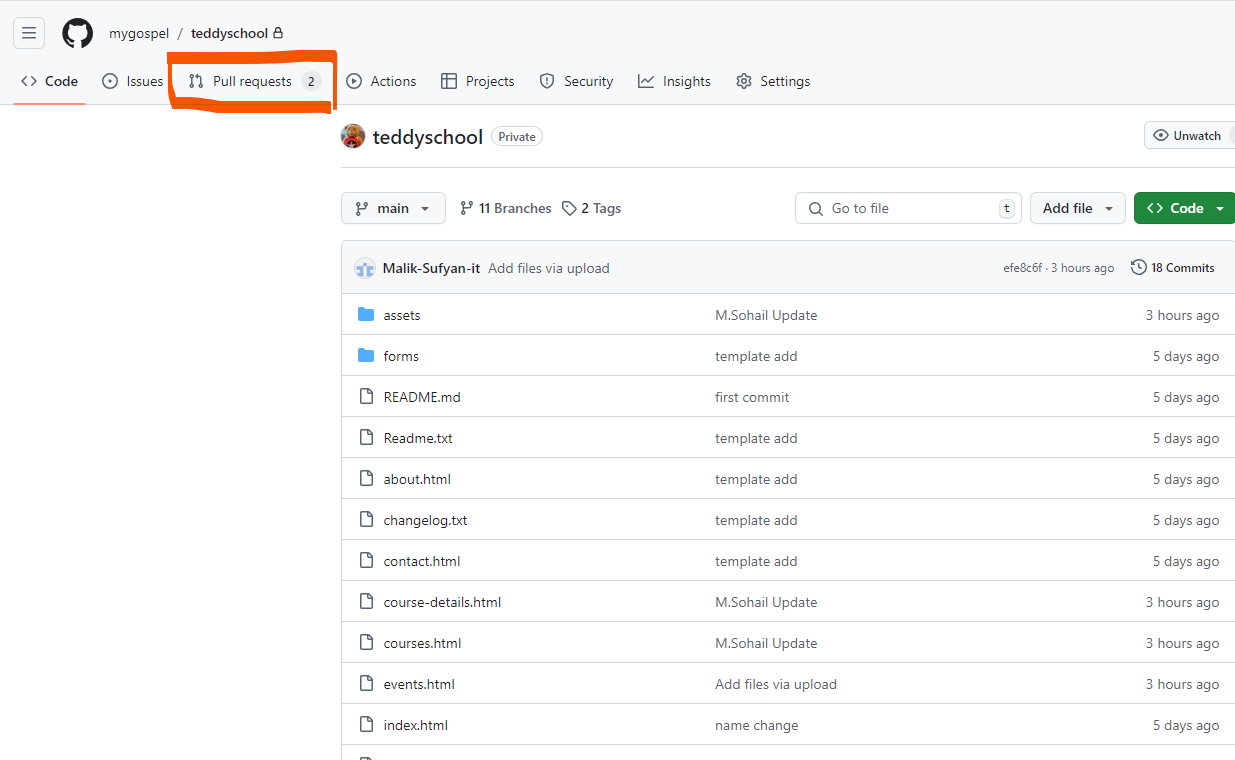
Task: Open the Pull requests tab
Action: pyautogui.click(x=254, y=81)
